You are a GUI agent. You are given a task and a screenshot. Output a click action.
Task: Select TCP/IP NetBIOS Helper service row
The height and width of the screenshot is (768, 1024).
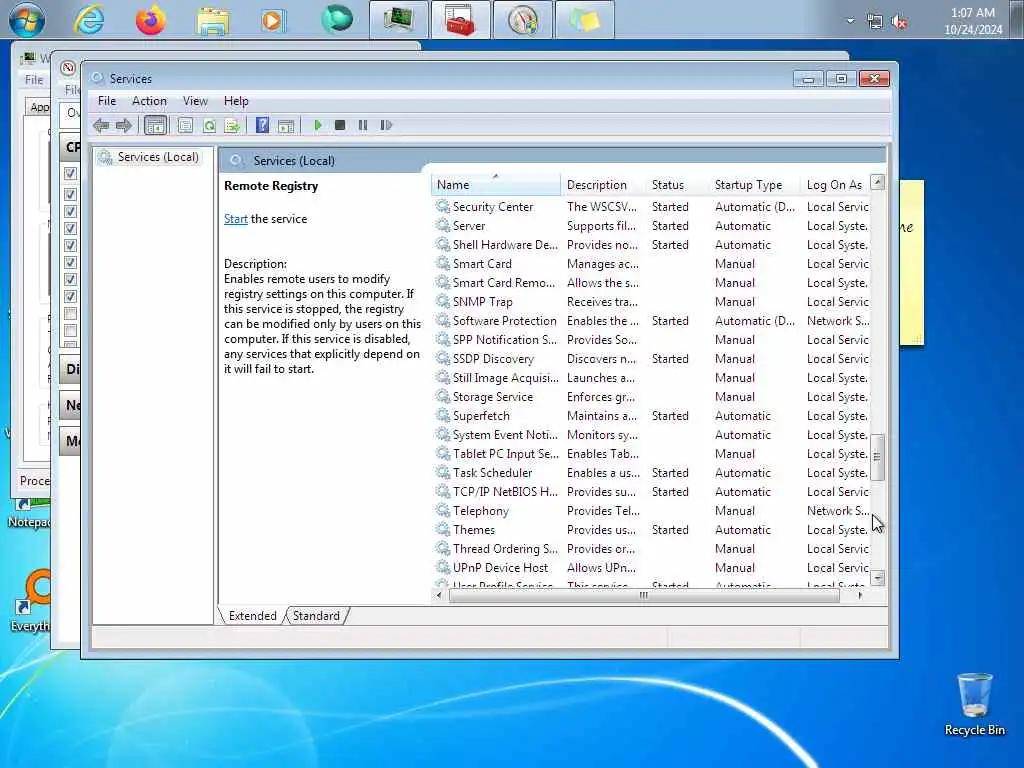pyautogui.click(x=650, y=491)
